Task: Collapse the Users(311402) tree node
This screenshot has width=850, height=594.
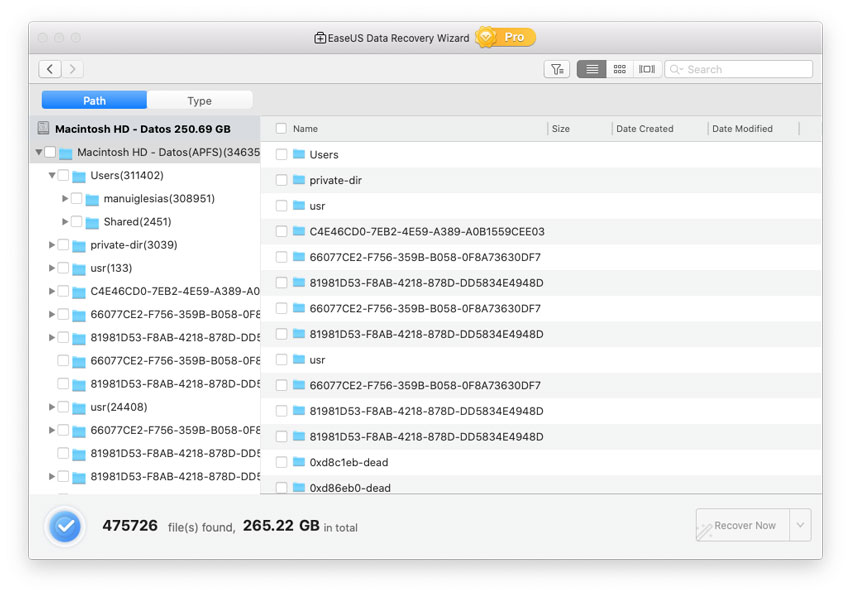Action: [52, 175]
